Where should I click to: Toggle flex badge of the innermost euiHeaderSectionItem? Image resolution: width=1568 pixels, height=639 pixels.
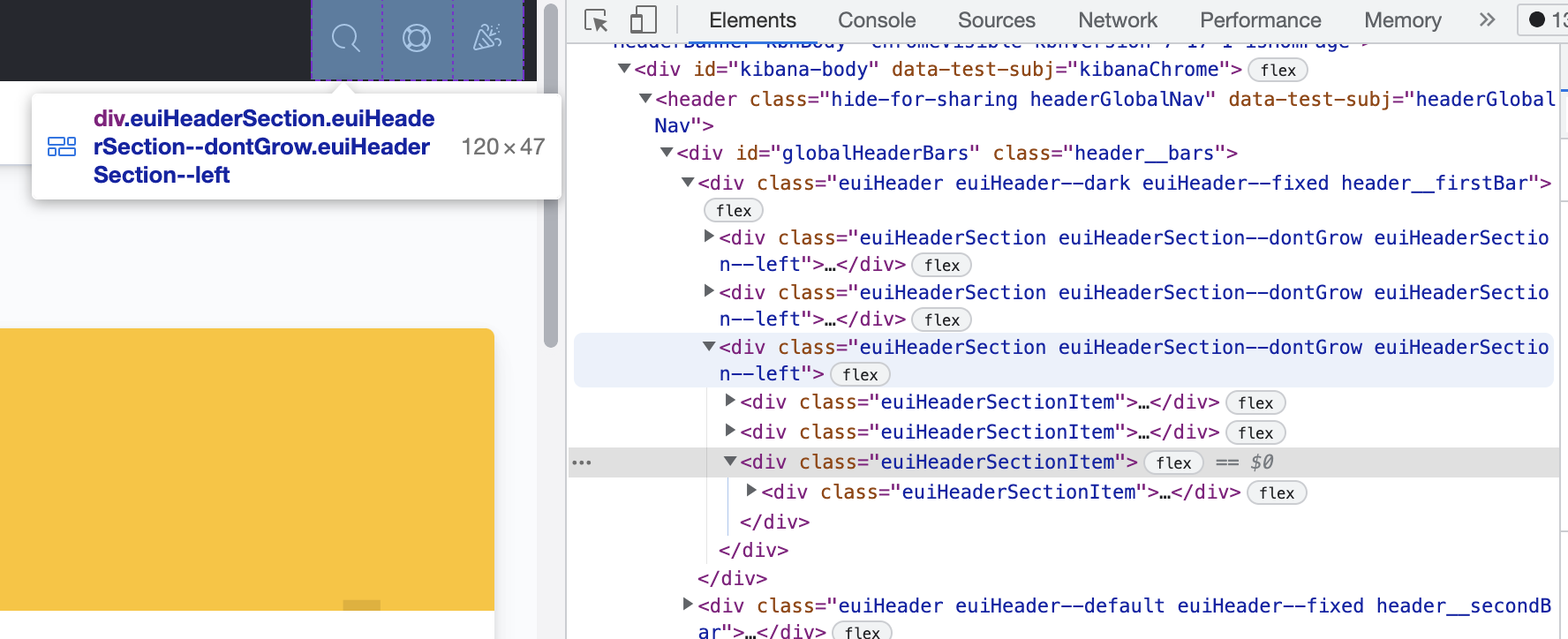tap(1277, 493)
